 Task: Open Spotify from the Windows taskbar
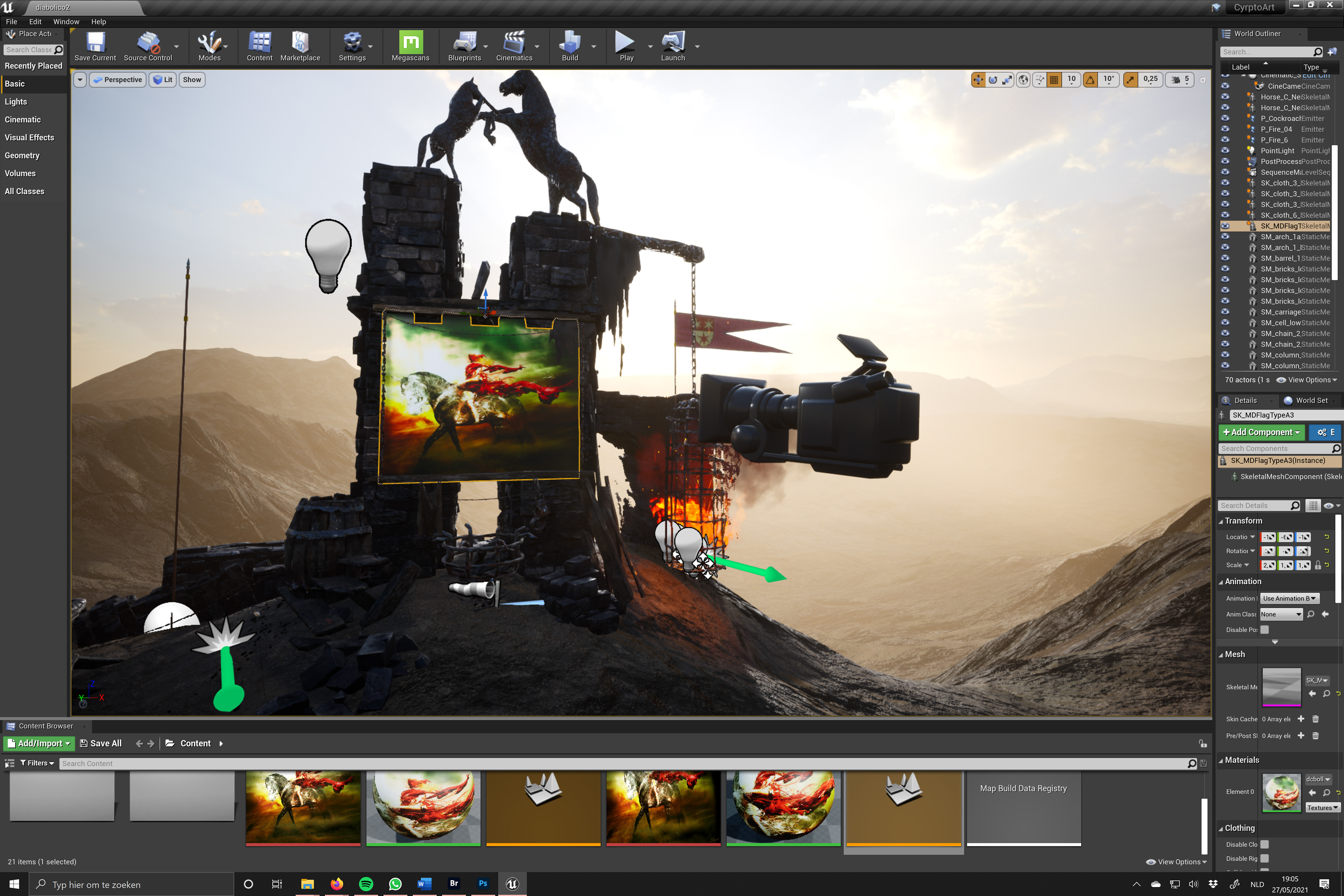(366, 884)
